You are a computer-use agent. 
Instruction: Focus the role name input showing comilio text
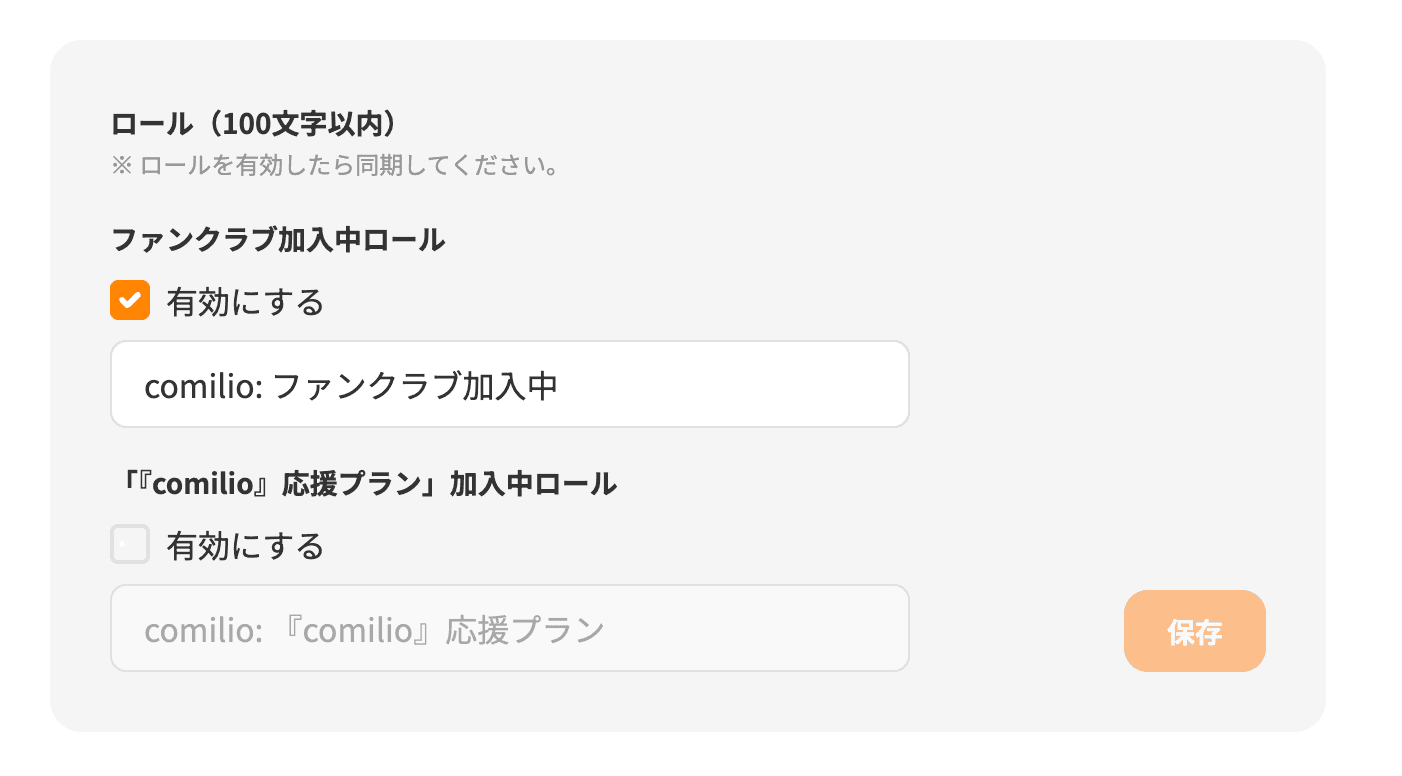(x=509, y=384)
